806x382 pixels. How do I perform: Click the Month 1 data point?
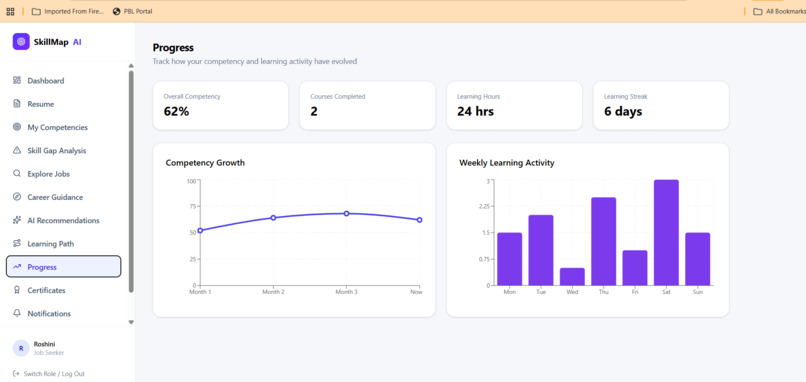[200, 230]
